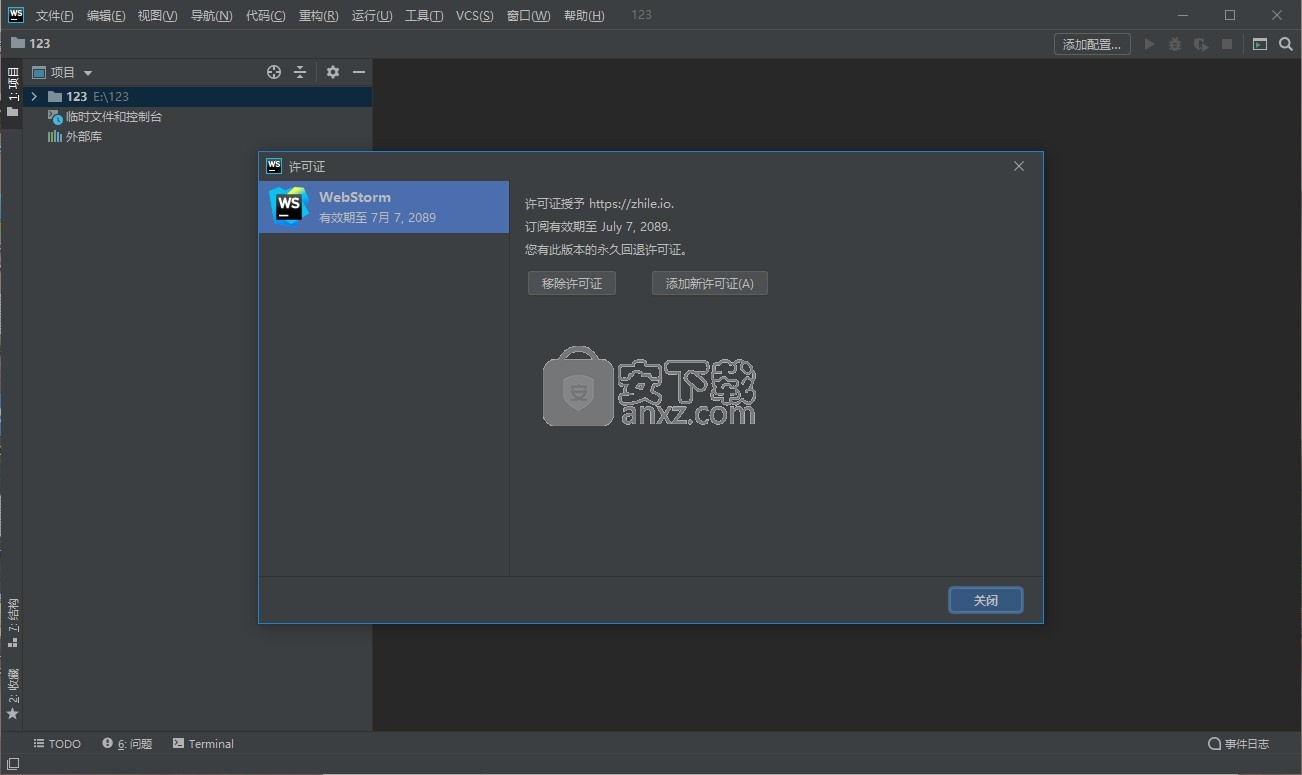
Task: Open Search Everywhere magnifier icon
Action: click(x=1286, y=44)
